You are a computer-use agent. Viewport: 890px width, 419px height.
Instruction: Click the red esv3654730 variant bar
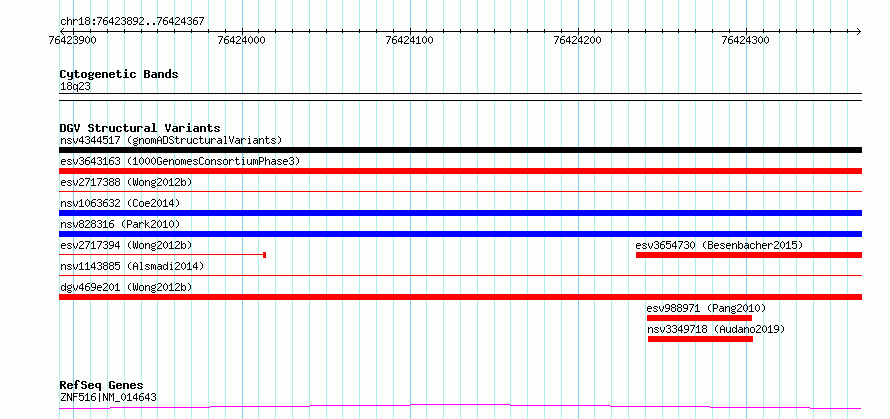(x=749, y=255)
